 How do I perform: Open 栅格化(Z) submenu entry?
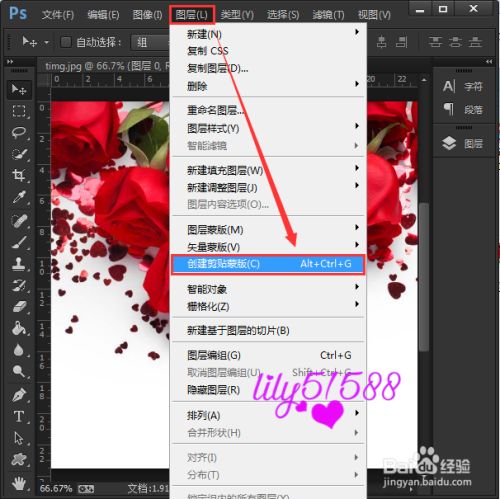(267, 306)
